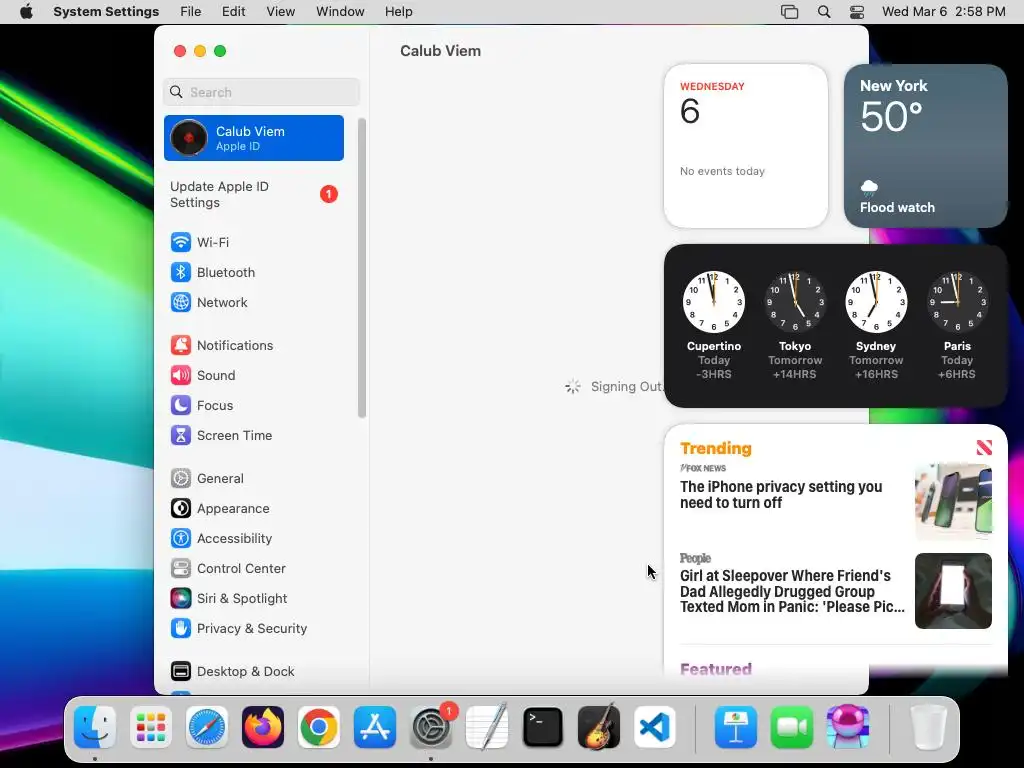Open the New York weather widget

point(926,146)
